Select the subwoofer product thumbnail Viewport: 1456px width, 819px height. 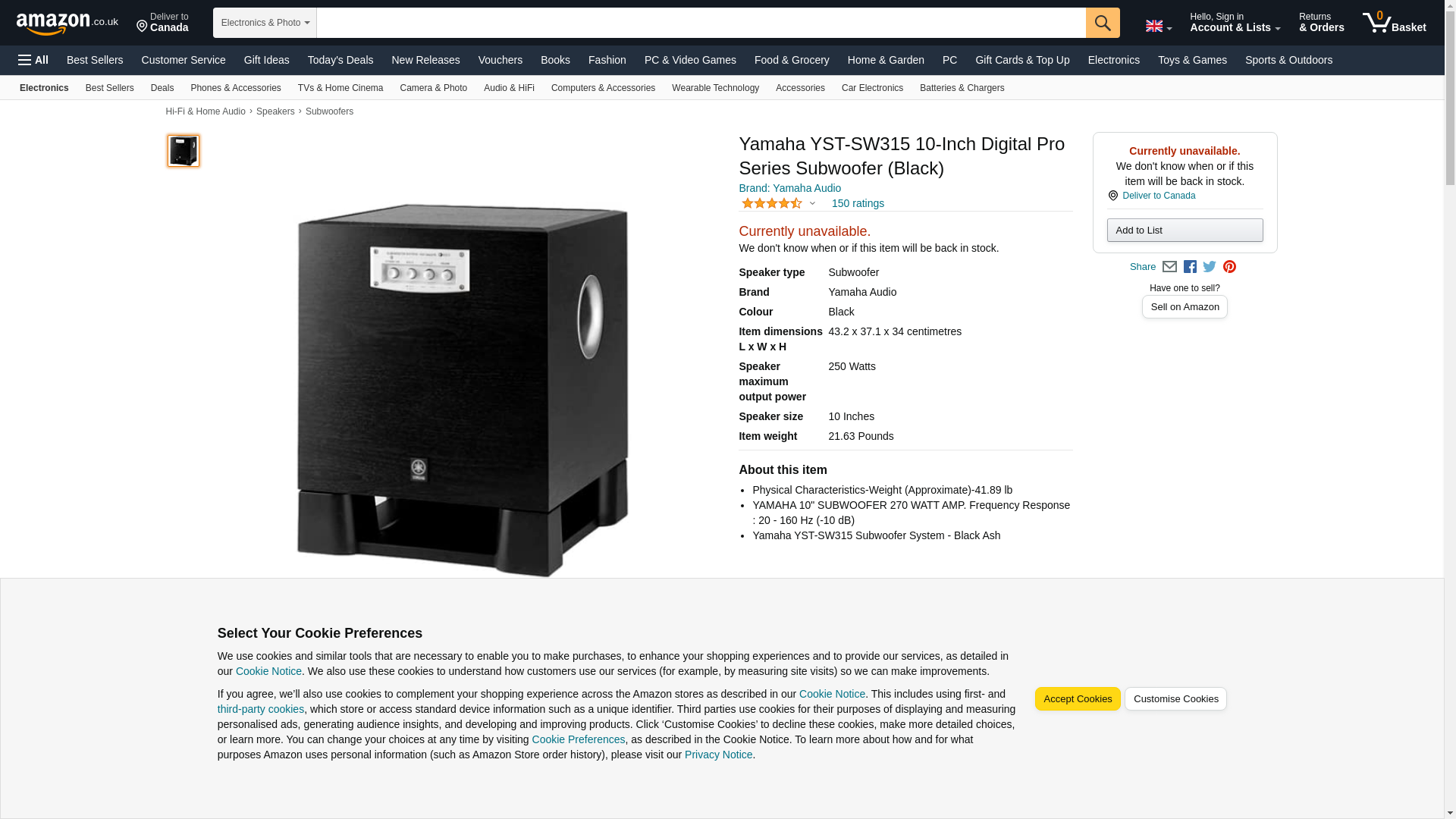point(183,151)
